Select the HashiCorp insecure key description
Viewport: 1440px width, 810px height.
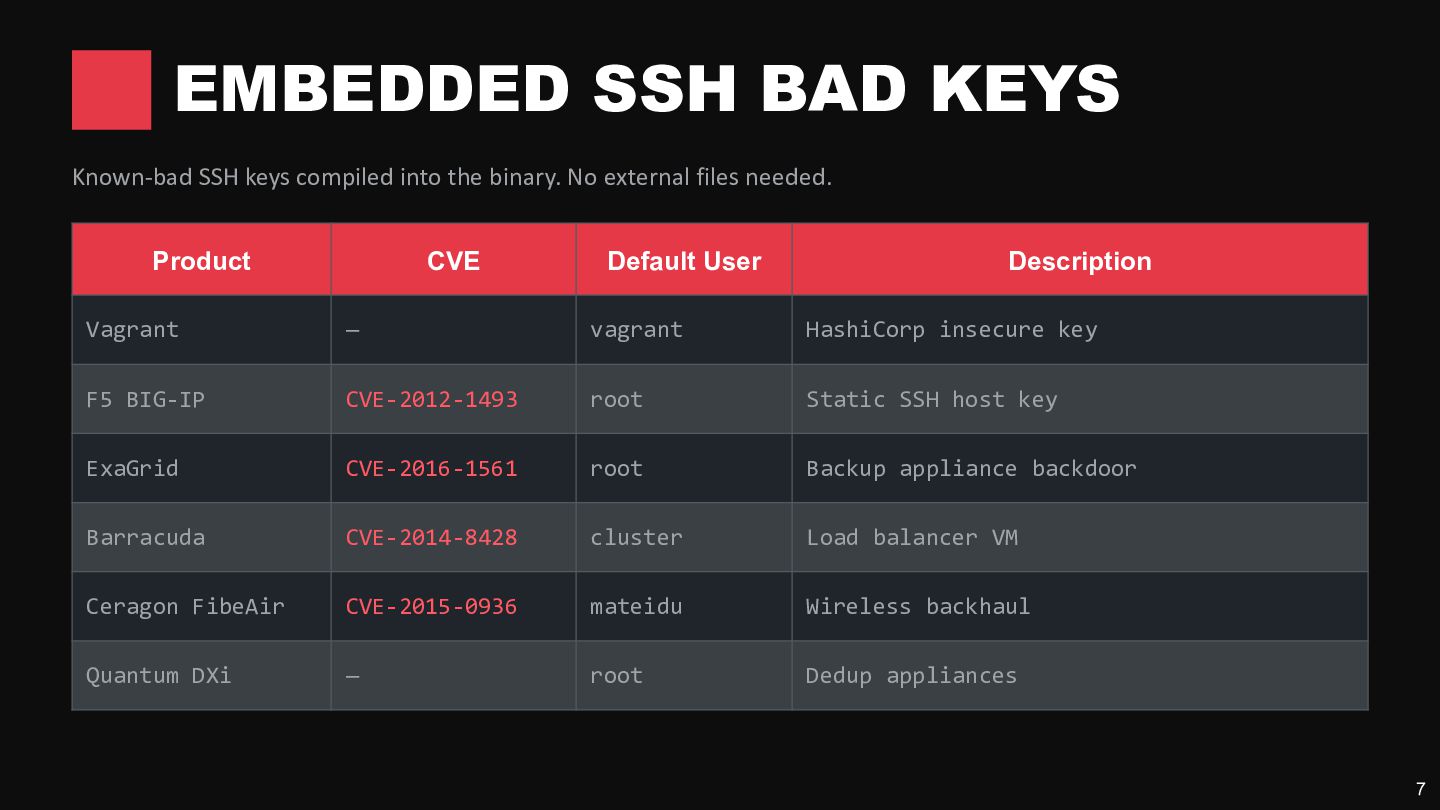[x=951, y=329]
